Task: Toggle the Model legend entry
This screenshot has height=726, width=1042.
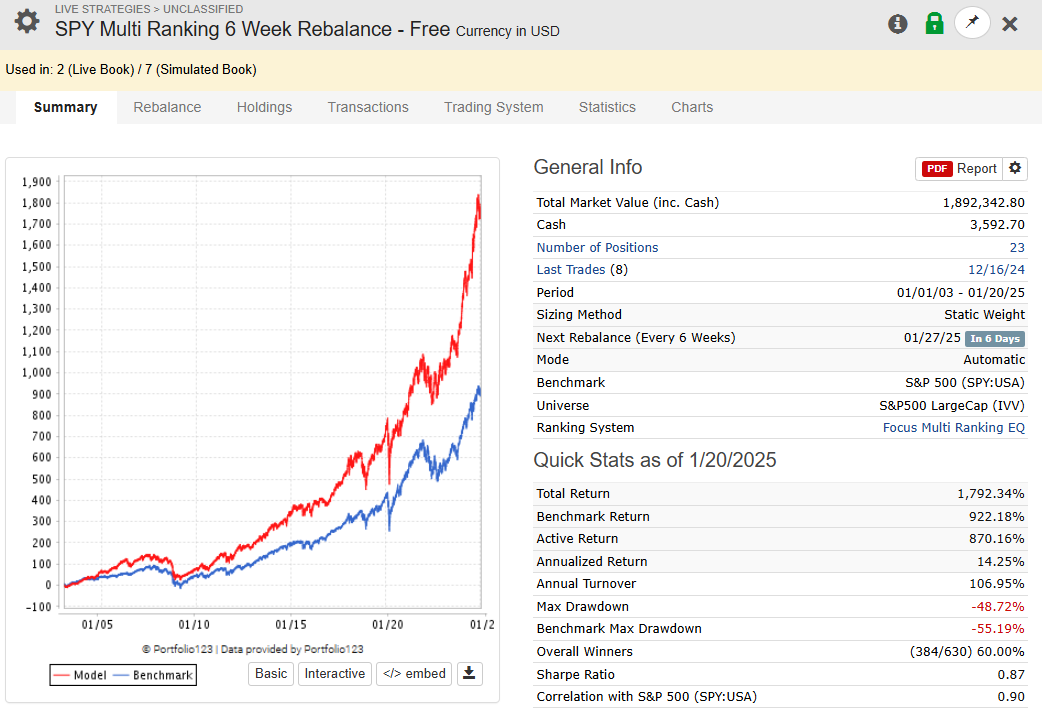Action: click(x=80, y=675)
